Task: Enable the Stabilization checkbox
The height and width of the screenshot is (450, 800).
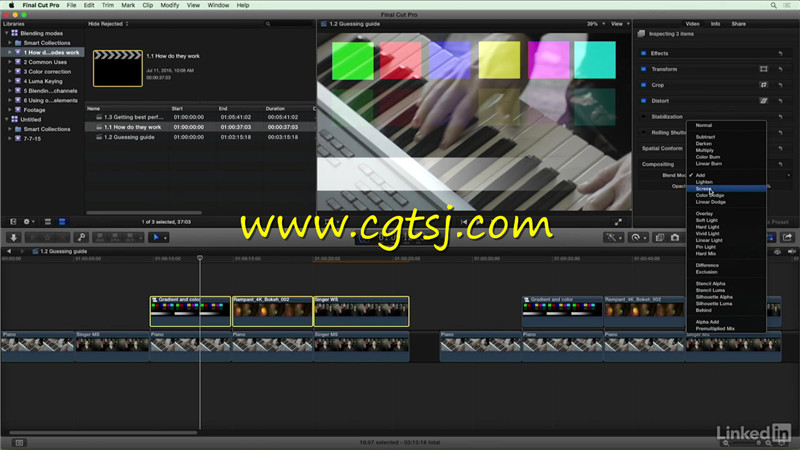Action: coord(643,116)
